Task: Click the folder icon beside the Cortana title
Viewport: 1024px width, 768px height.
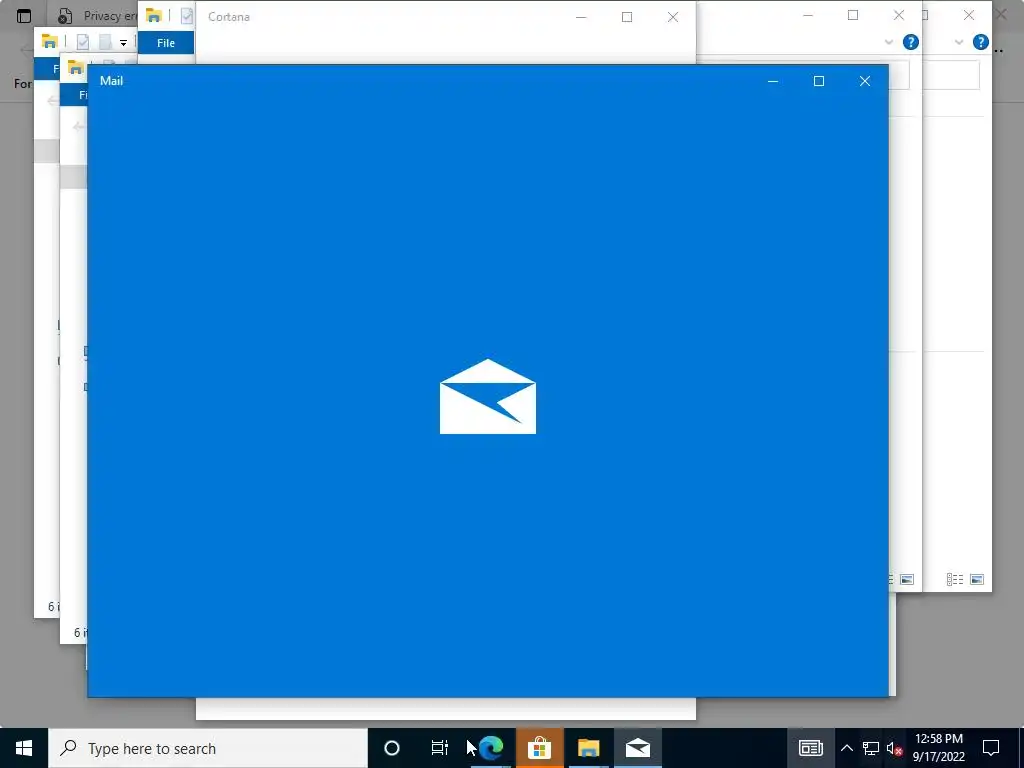Action: [x=154, y=16]
